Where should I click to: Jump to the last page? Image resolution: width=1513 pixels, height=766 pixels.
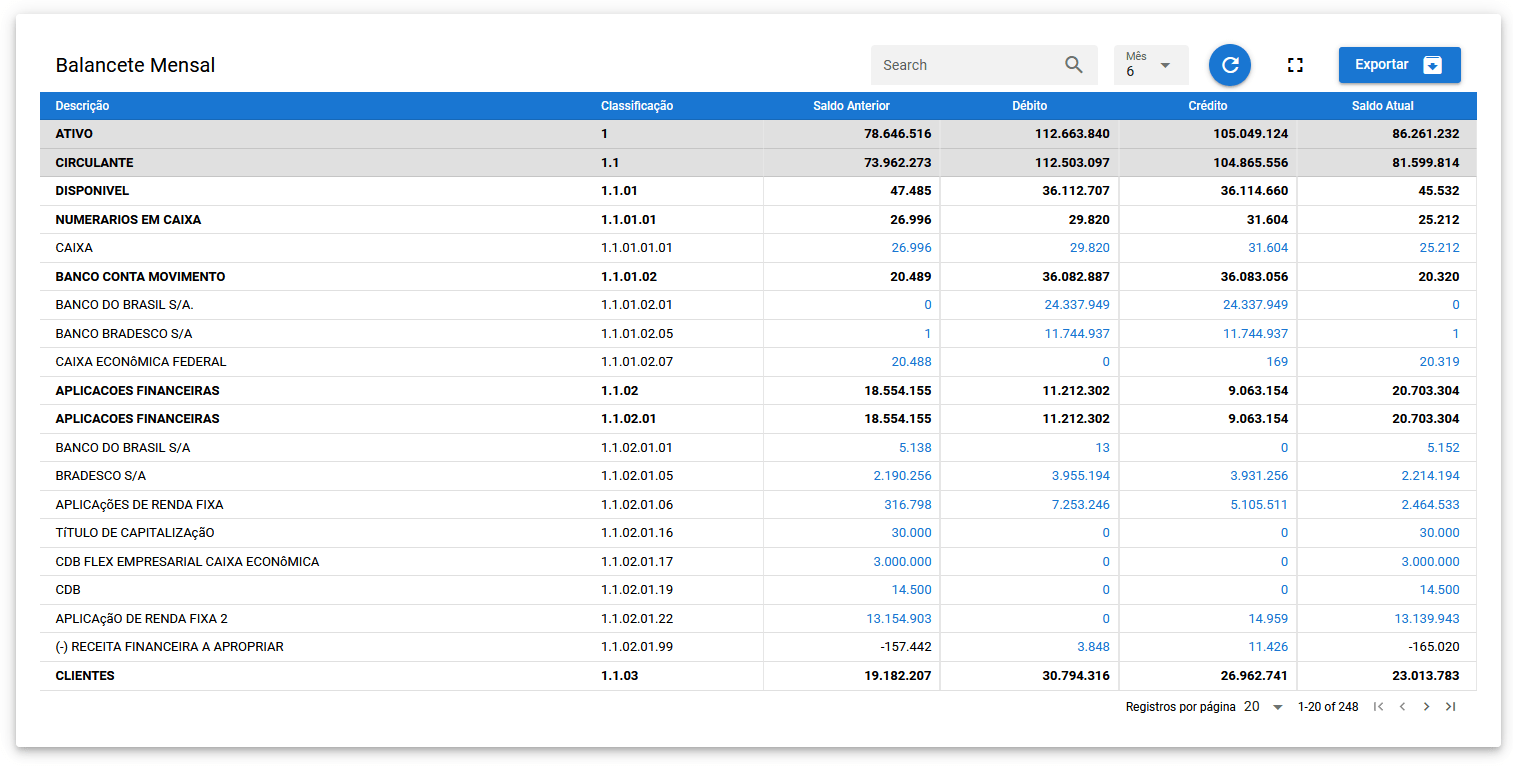point(1450,707)
